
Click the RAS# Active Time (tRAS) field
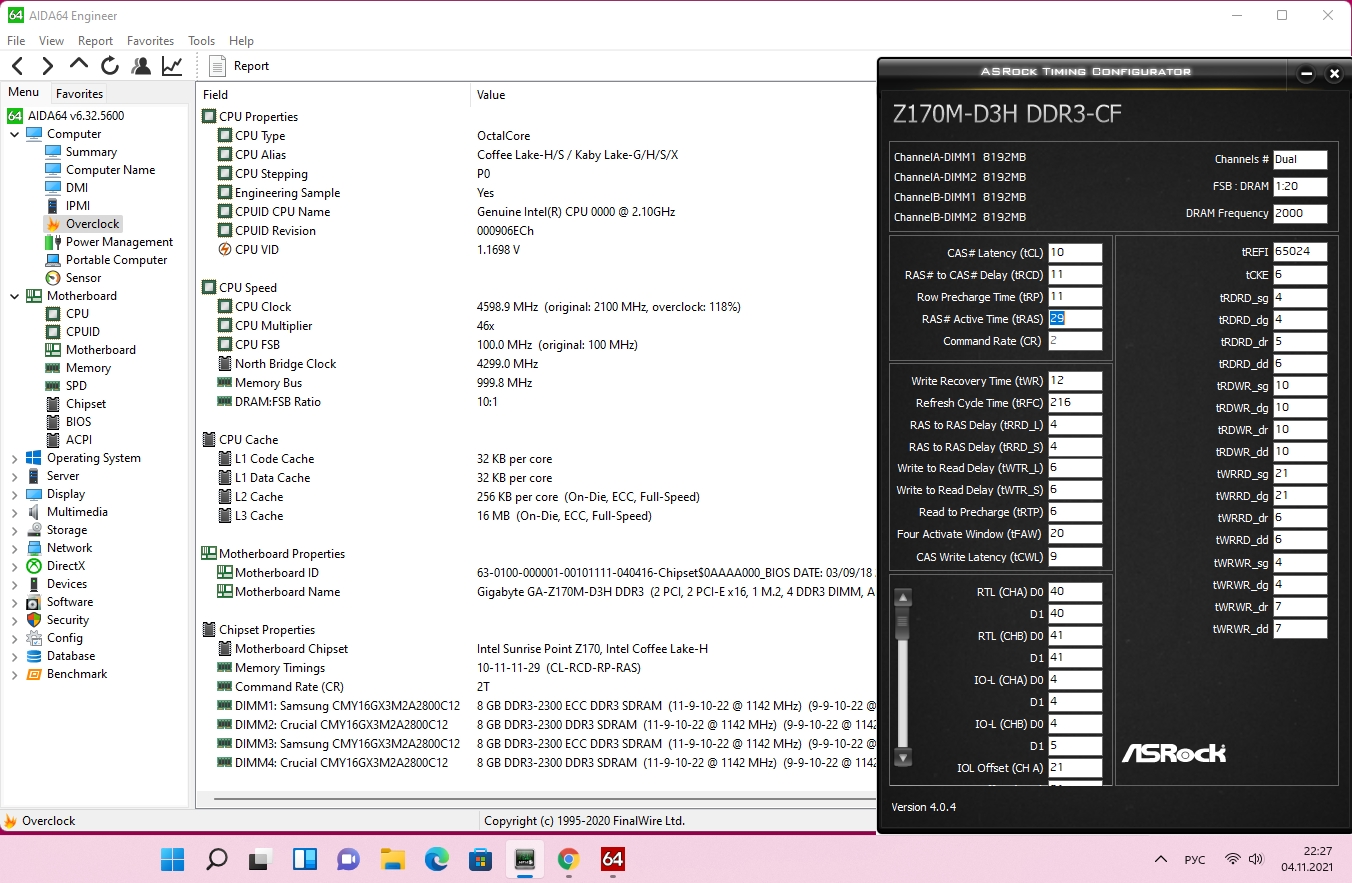1075,319
